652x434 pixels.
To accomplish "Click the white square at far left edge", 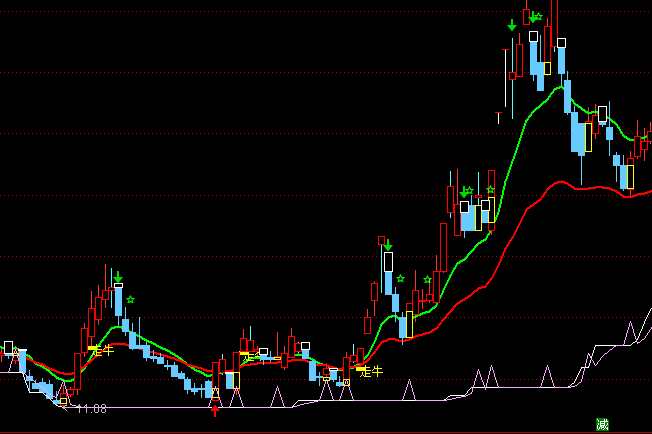I will 10,347.
